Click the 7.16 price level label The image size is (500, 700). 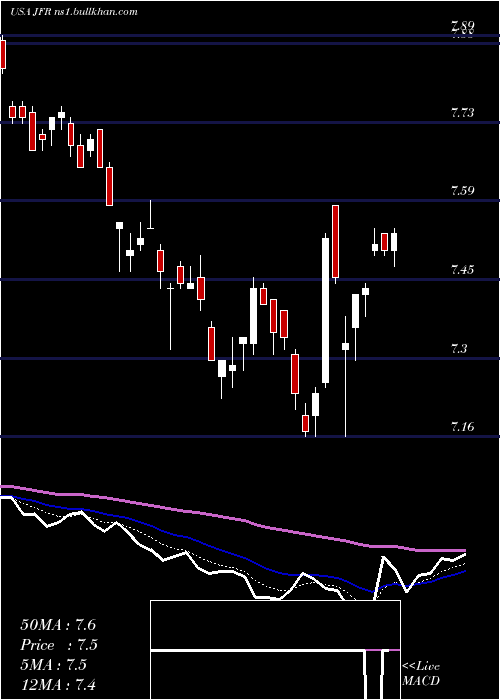click(462, 427)
